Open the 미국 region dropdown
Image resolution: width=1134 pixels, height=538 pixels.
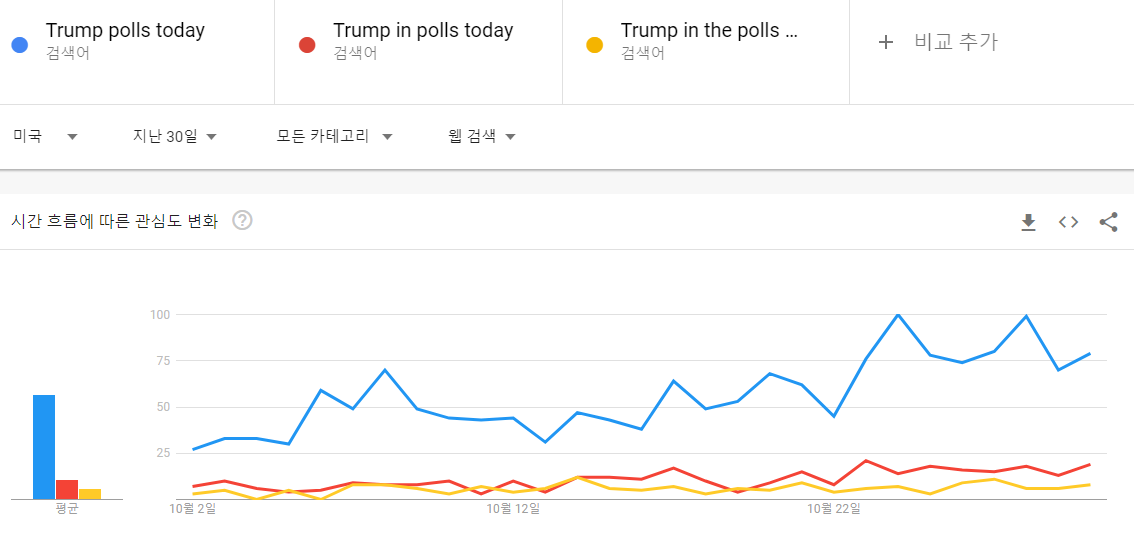45,137
